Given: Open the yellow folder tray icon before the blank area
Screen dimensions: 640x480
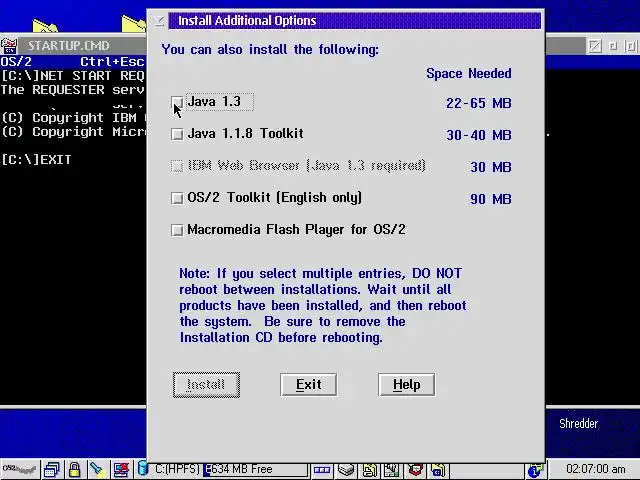Looking at the screenshot, I should pyautogui.click(x=438, y=470).
